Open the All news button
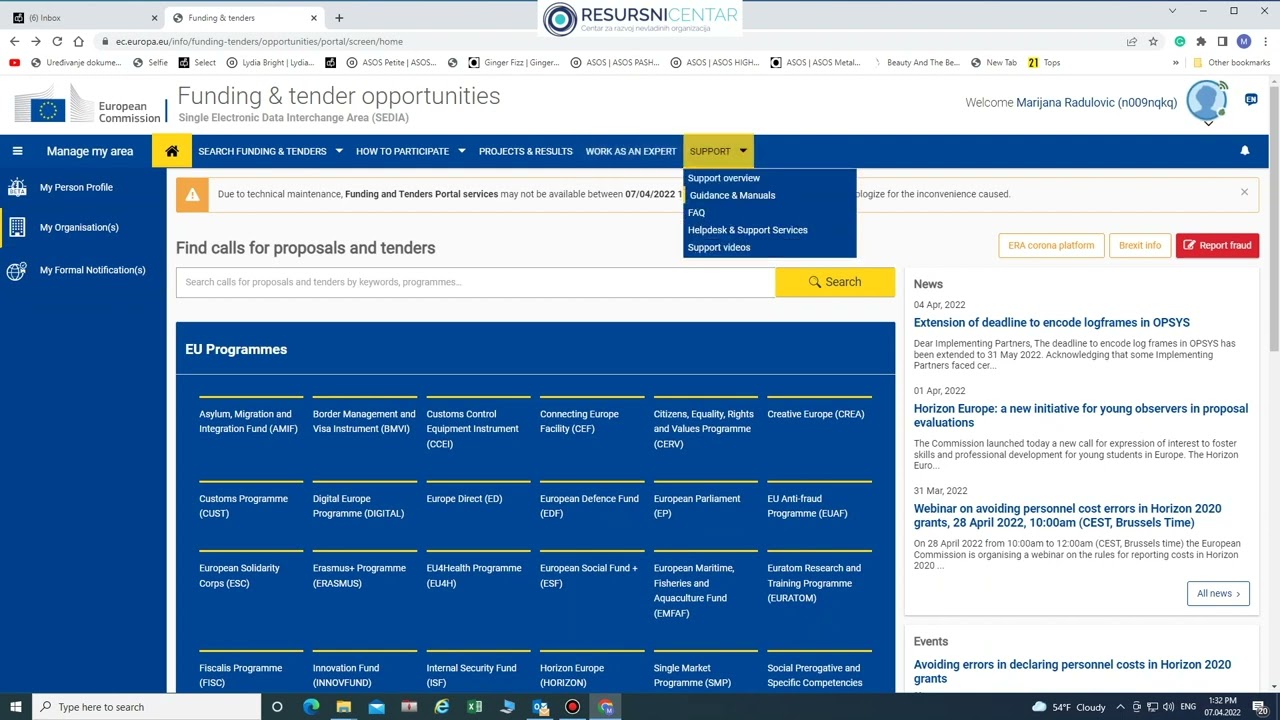 click(1218, 593)
